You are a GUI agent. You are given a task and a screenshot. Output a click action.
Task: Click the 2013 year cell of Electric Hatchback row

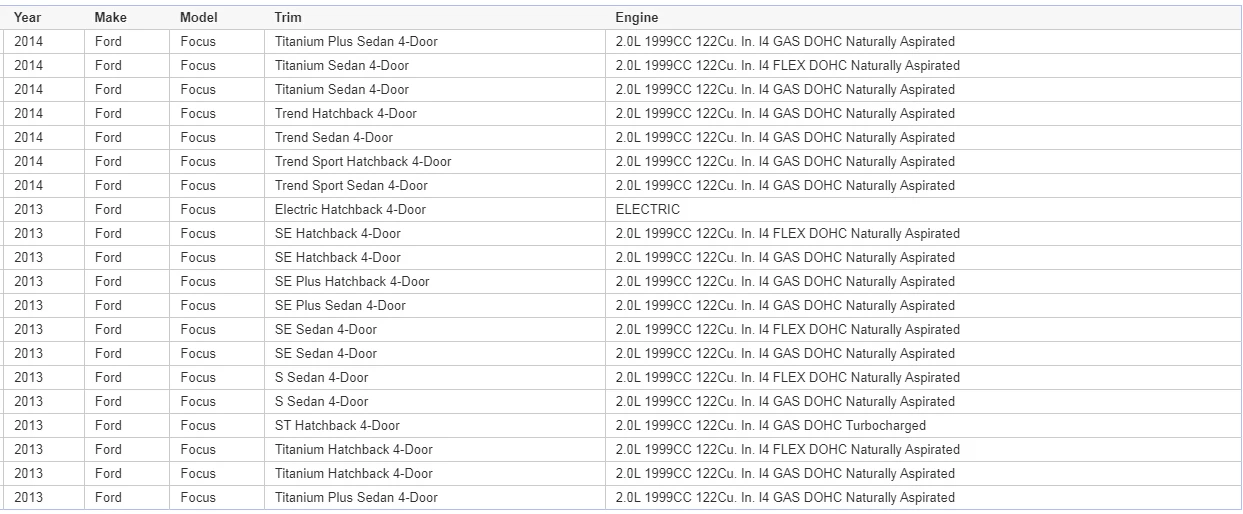(x=29, y=210)
